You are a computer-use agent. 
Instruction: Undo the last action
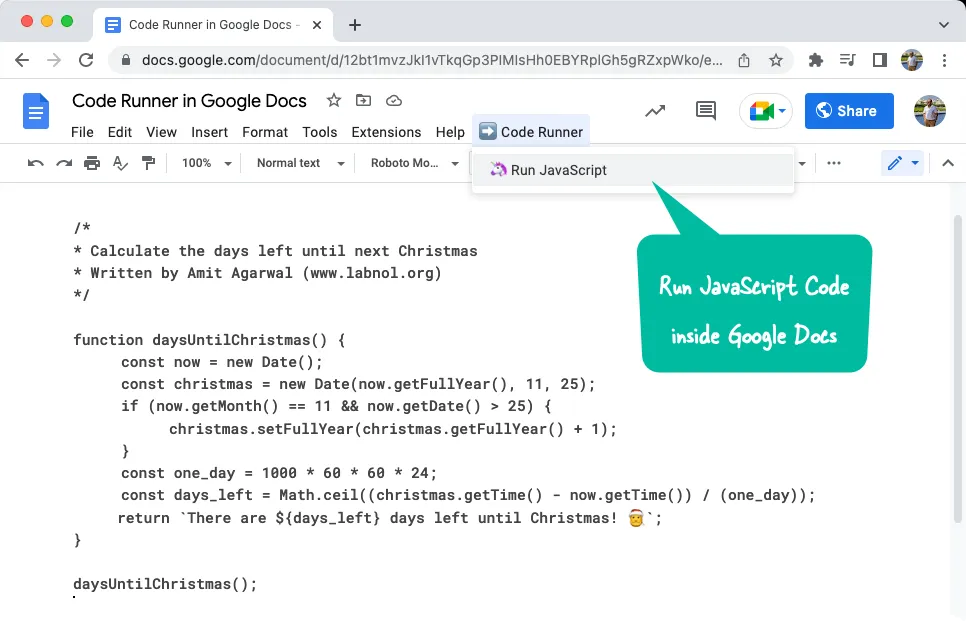coord(37,162)
